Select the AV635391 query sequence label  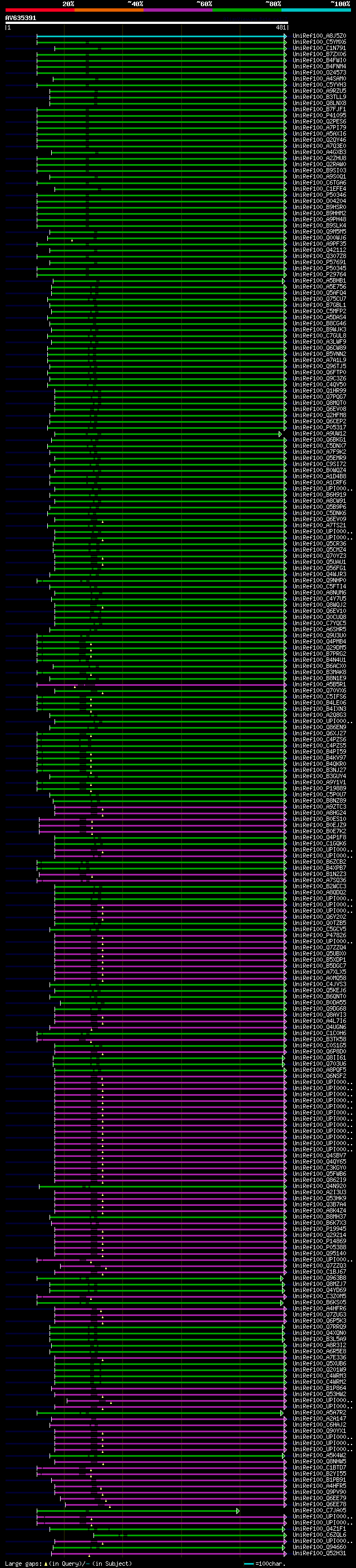(x=21, y=18)
